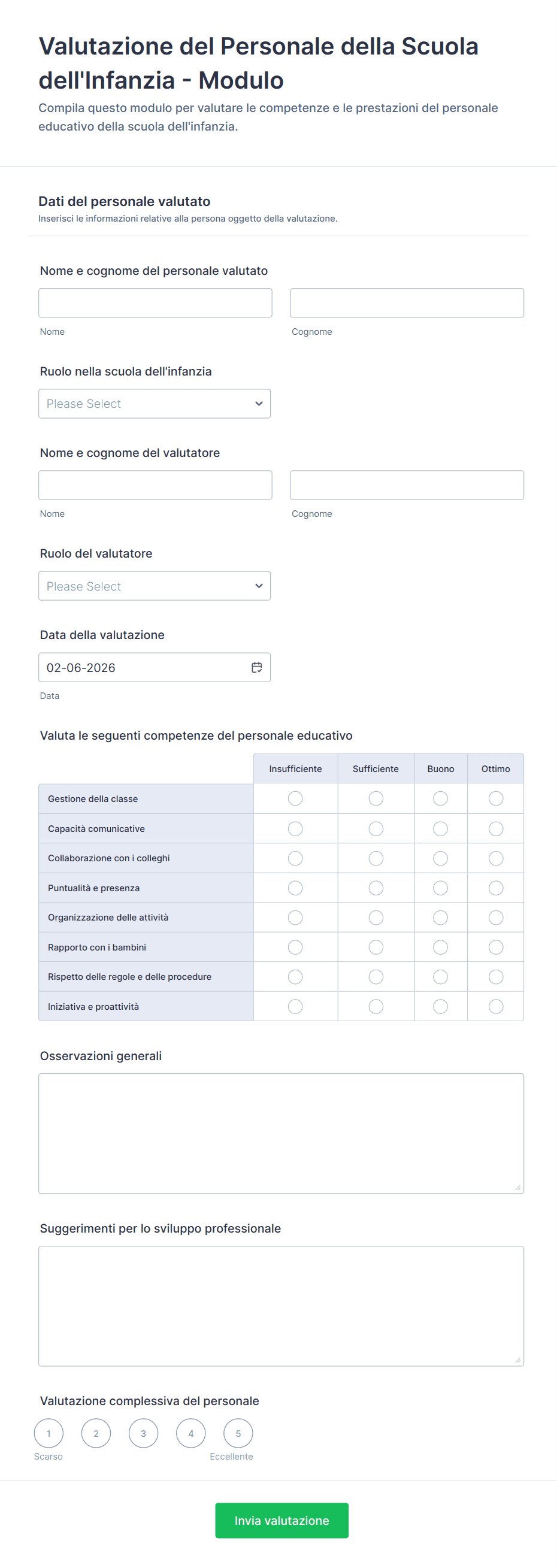Click the evaluator's Nome input field
Image resolution: width=557 pixels, height=1568 pixels.
click(155, 485)
